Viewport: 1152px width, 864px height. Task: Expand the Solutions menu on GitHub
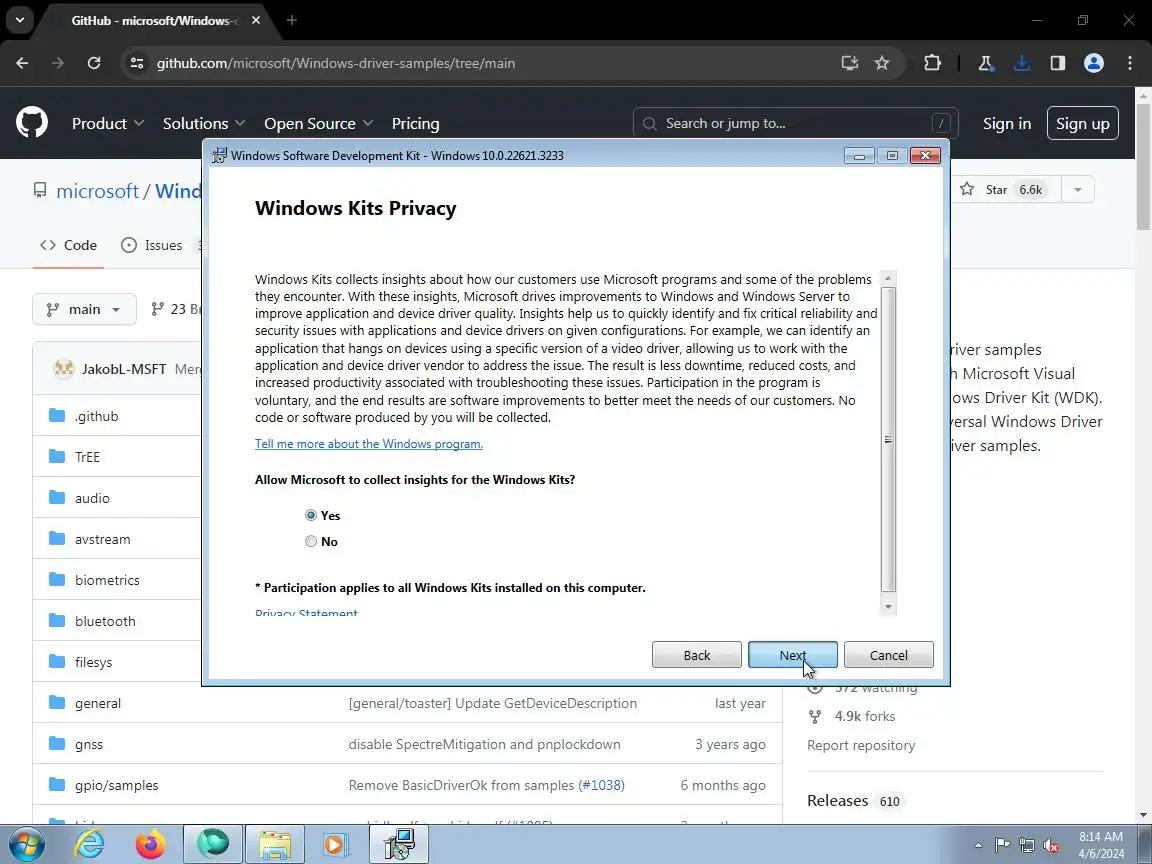[x=204, y=123]
